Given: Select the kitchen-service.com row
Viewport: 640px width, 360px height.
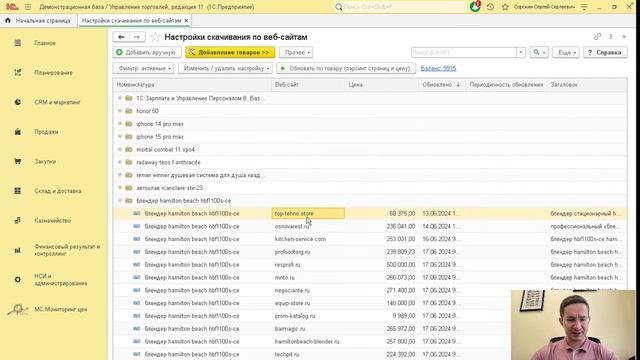Looking at the screenshot, I should [370, 239].
